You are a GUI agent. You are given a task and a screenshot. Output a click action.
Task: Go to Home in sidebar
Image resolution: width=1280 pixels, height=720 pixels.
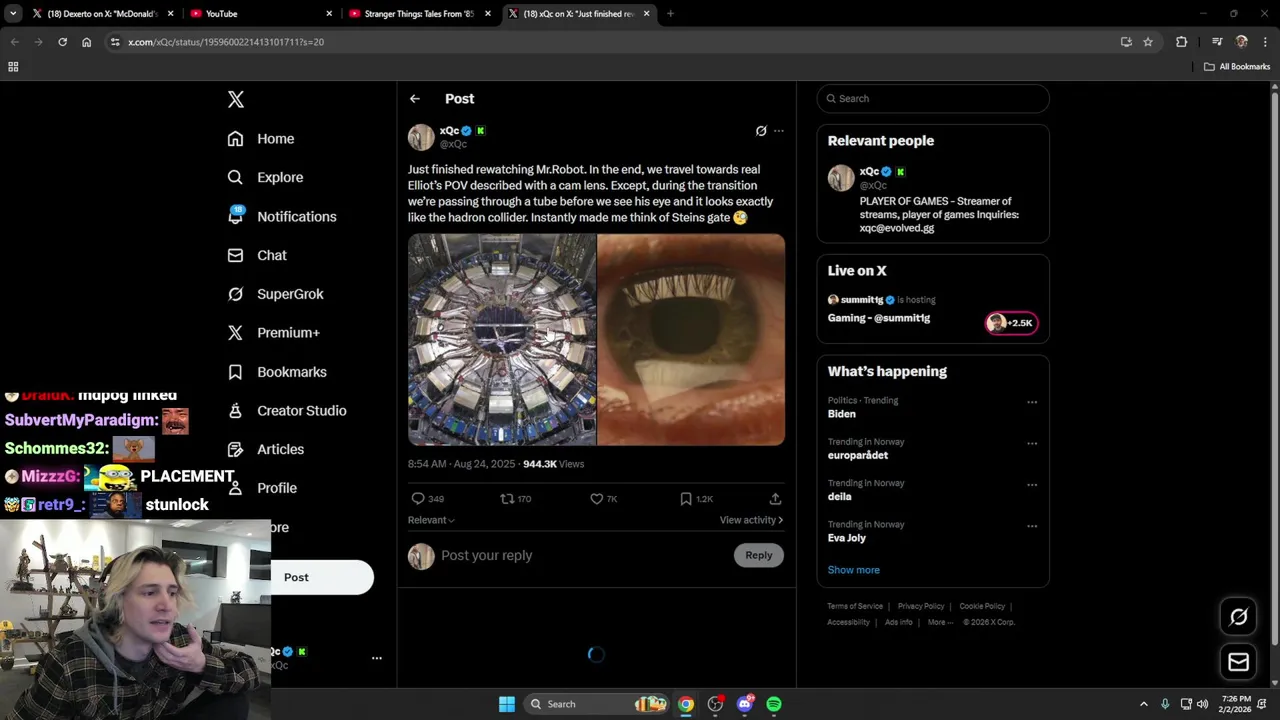(x=261, y=139)
